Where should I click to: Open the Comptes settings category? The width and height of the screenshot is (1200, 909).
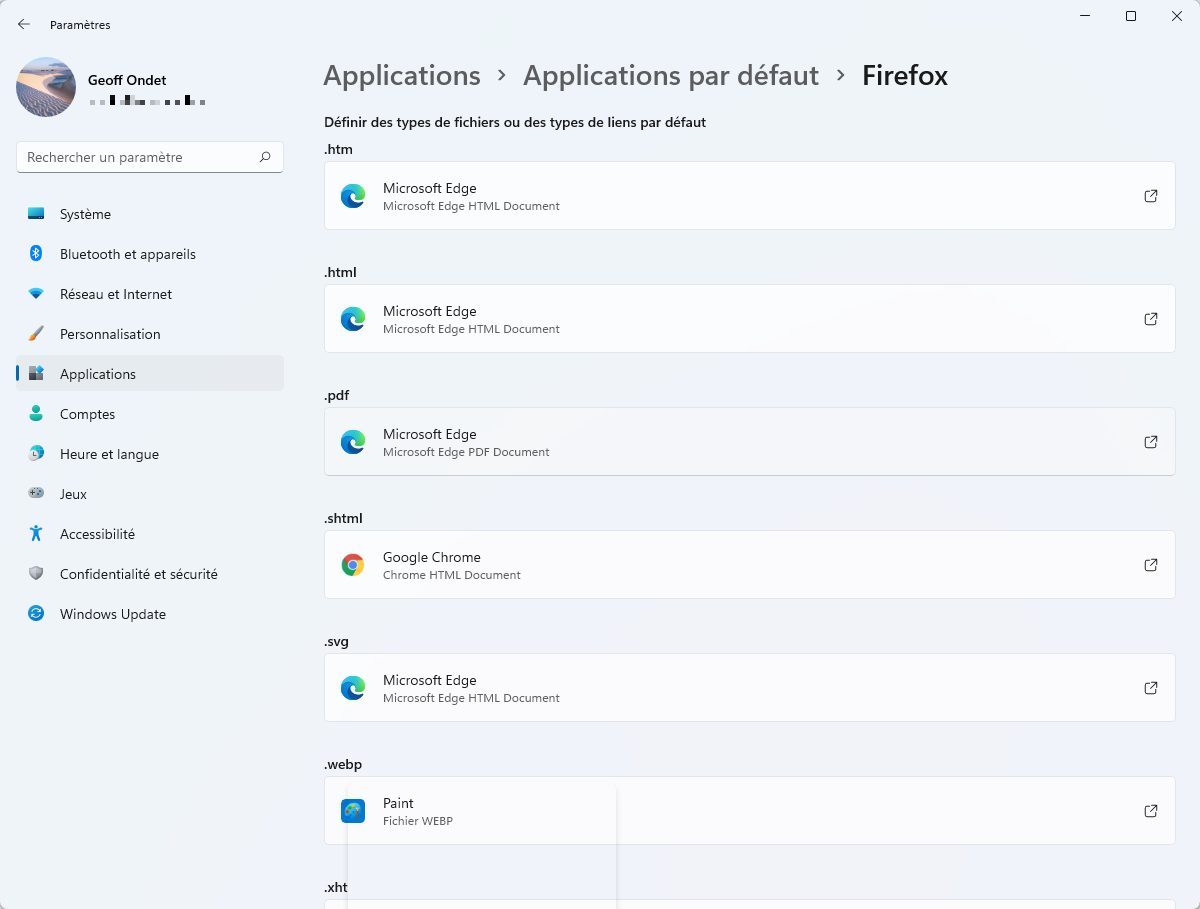coord(150,414)
